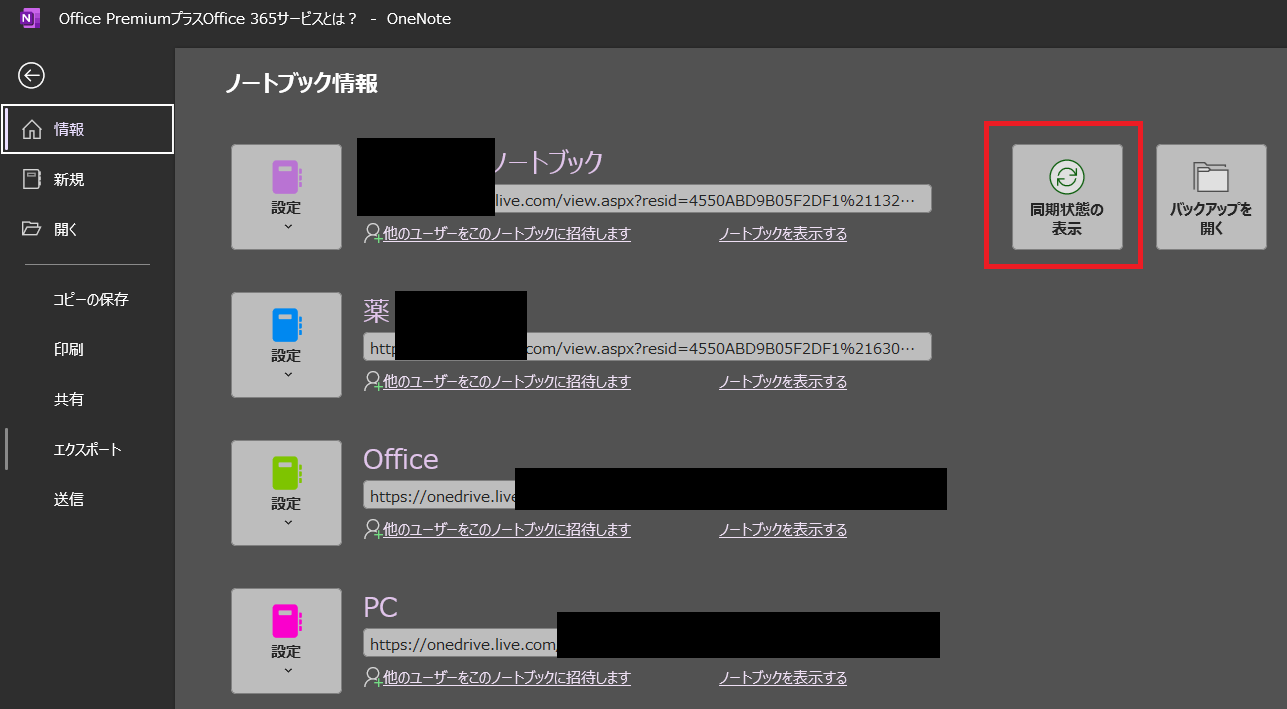Invite users to the first notebook
The image size is (1287, 709).
point(498,234)
